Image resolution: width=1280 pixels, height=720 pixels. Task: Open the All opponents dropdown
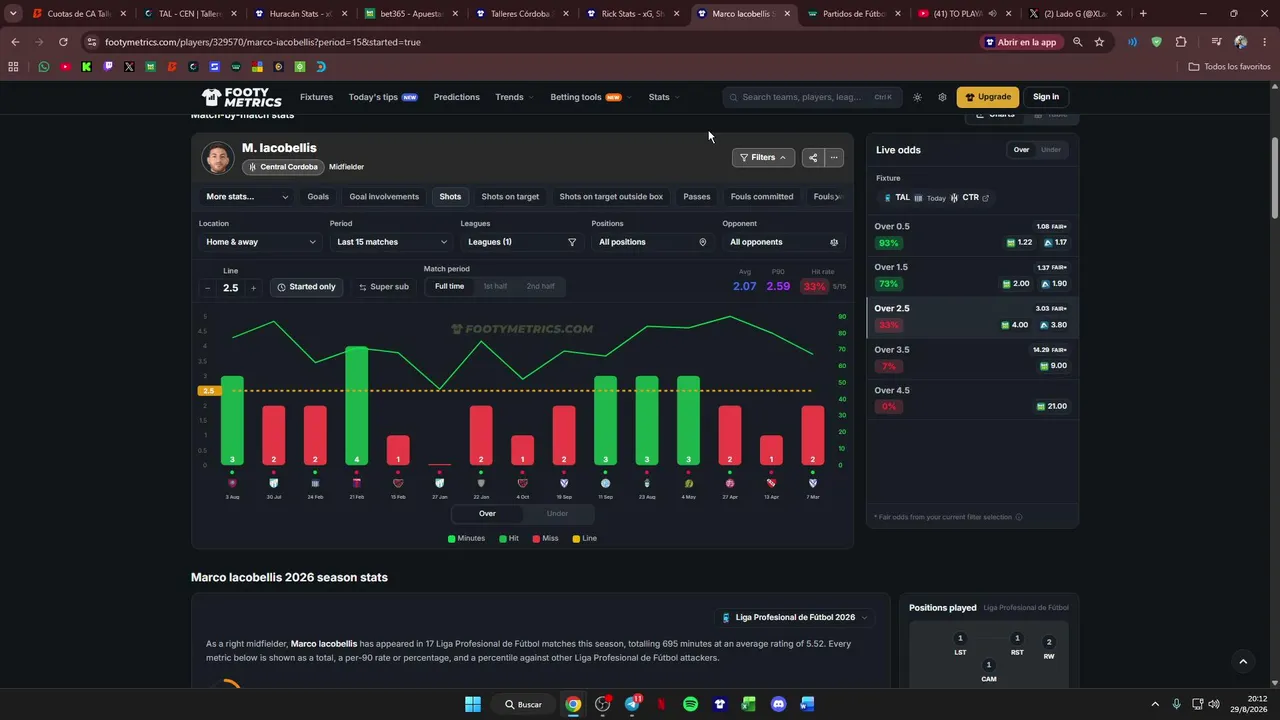pyautogui.click(x=784, y=242)
